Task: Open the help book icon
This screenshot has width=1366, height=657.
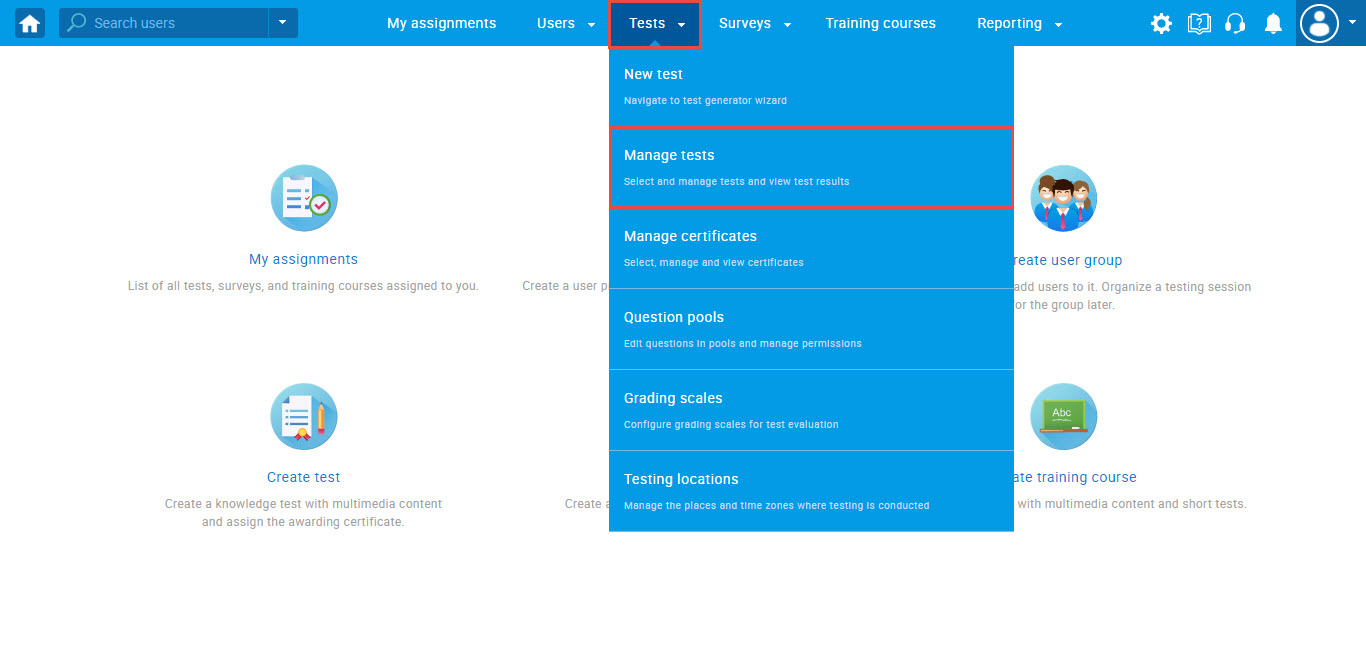Action: (x=1199, y=24)
